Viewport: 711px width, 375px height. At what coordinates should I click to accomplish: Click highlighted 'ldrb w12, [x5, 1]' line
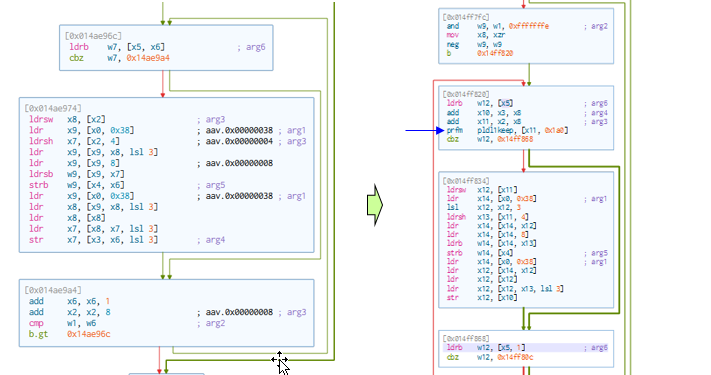(526, 348)
